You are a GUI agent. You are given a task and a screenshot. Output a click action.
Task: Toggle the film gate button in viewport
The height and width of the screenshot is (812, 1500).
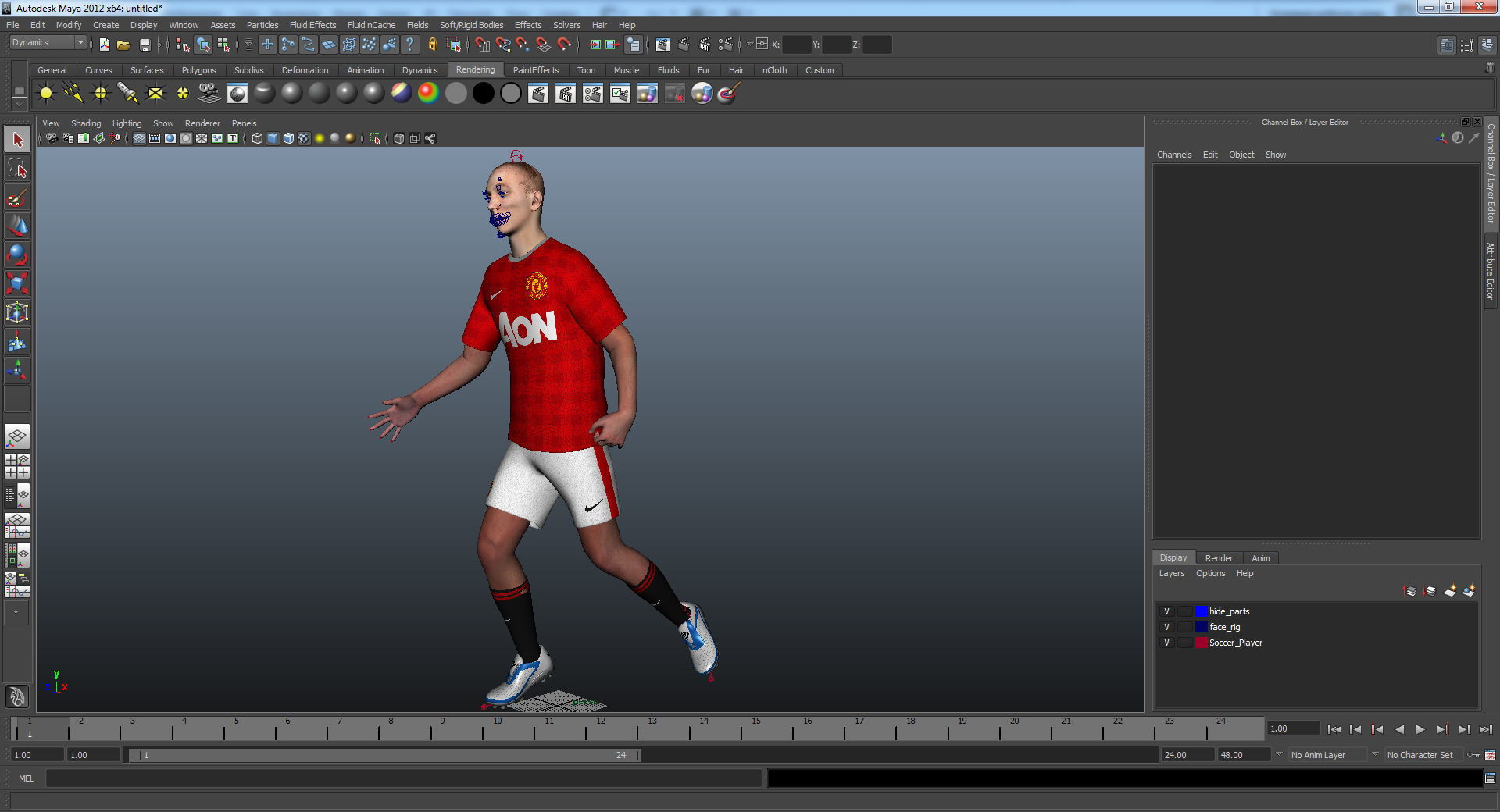click(x=155, y=138)
